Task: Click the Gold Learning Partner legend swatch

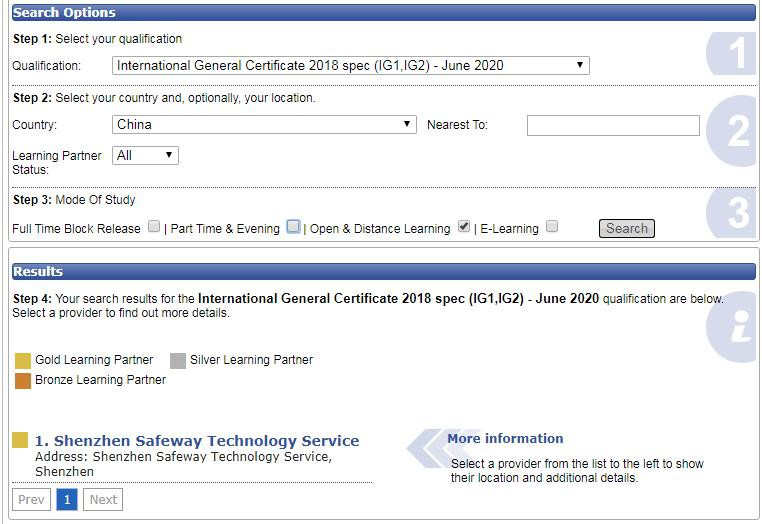Action: (23, 361)
